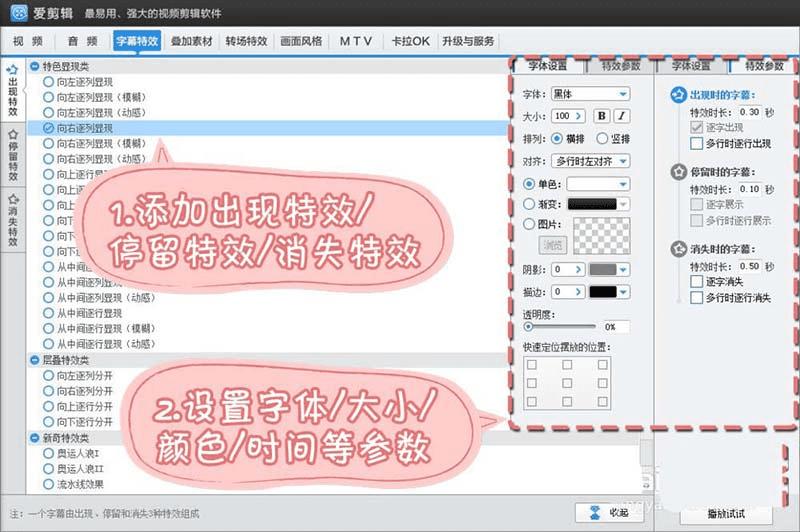Click the 爱剪辑 app logo icon
This screenshot has height=532, width=800.
pyautogui.click(x=19, y=13)
